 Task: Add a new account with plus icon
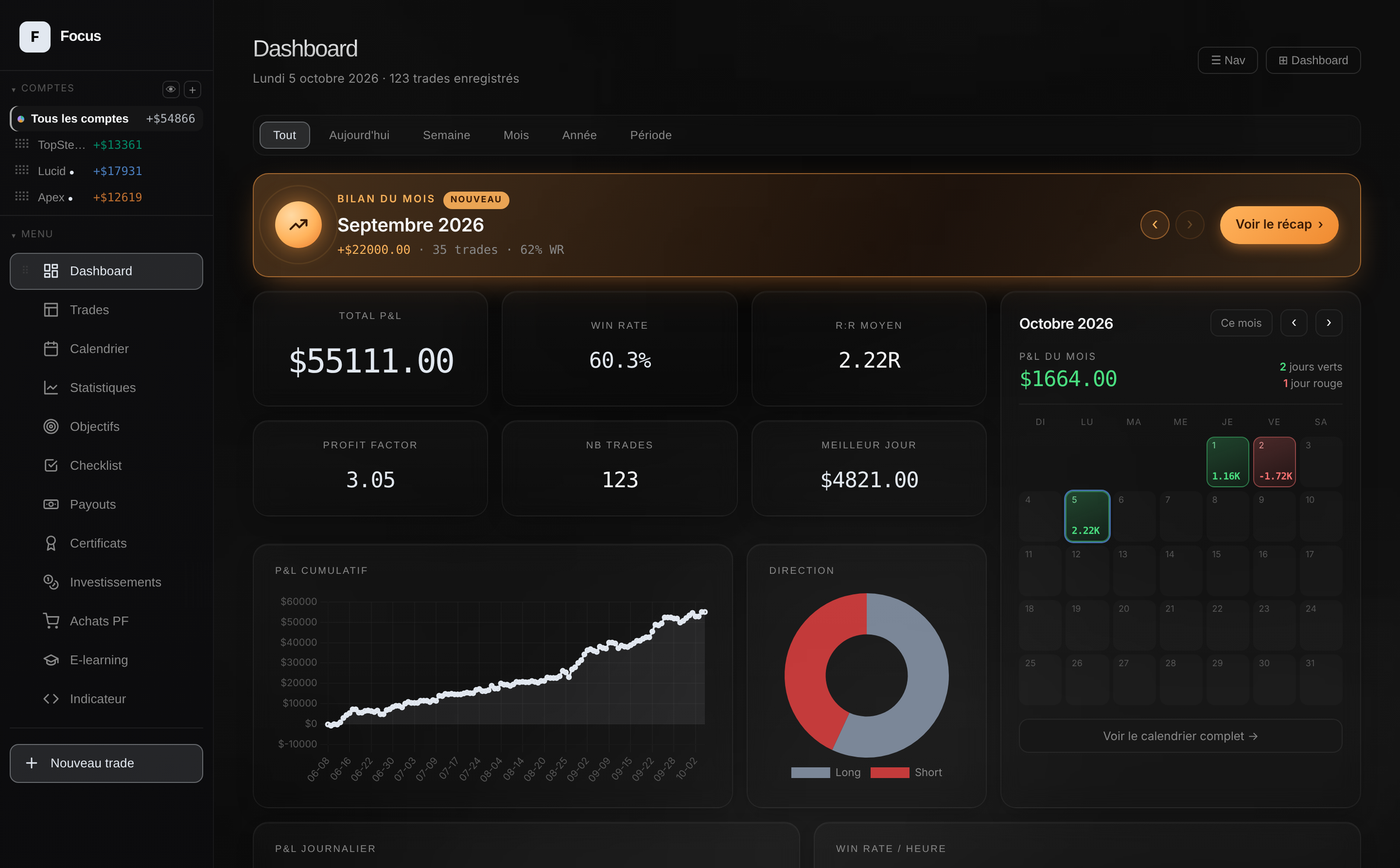(x=192, y=89)
